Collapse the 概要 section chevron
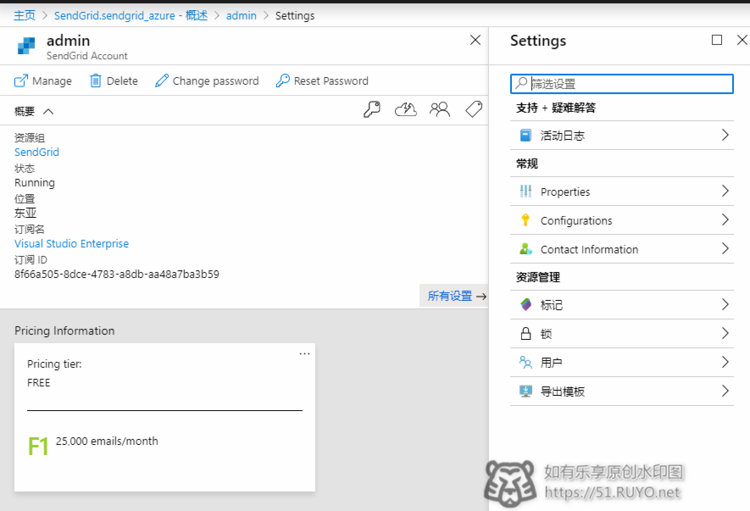Image resolution: width=750 pixels, height=511 pixels. pos(48,111)
